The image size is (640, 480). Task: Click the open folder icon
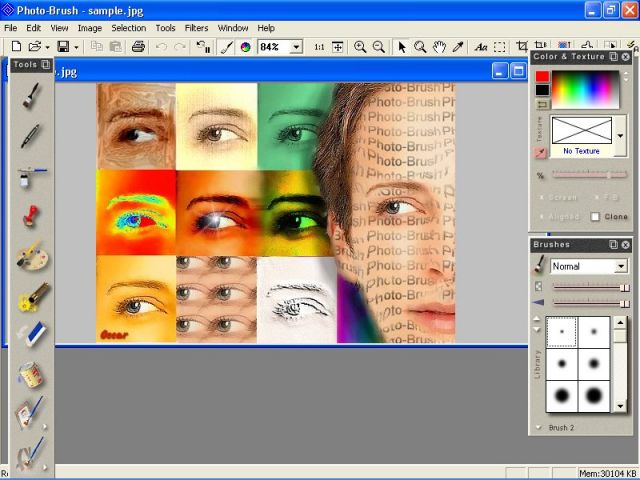pos(35,47)
